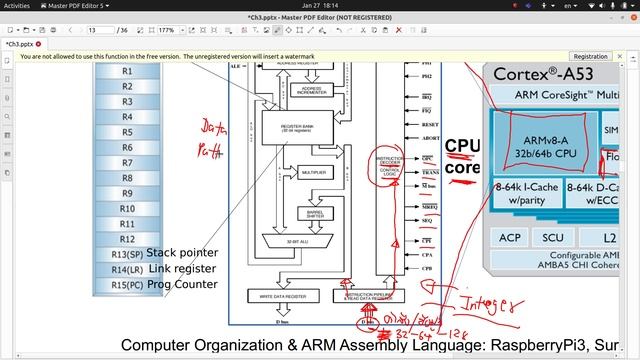Click the align objects toolbar icon
The image size is (640, 360).
click(x=413, y=30)
